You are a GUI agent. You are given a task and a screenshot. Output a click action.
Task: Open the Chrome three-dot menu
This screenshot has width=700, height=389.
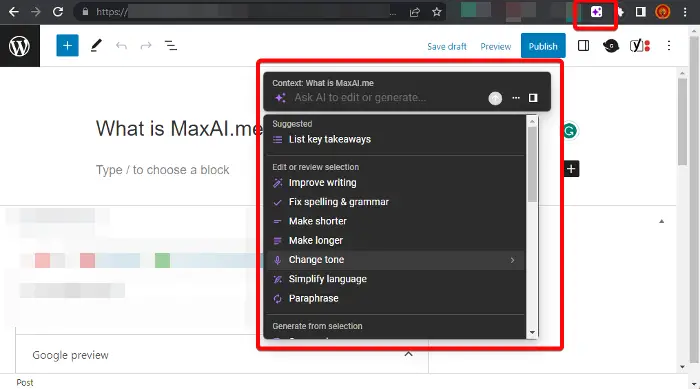coord(685,12)
